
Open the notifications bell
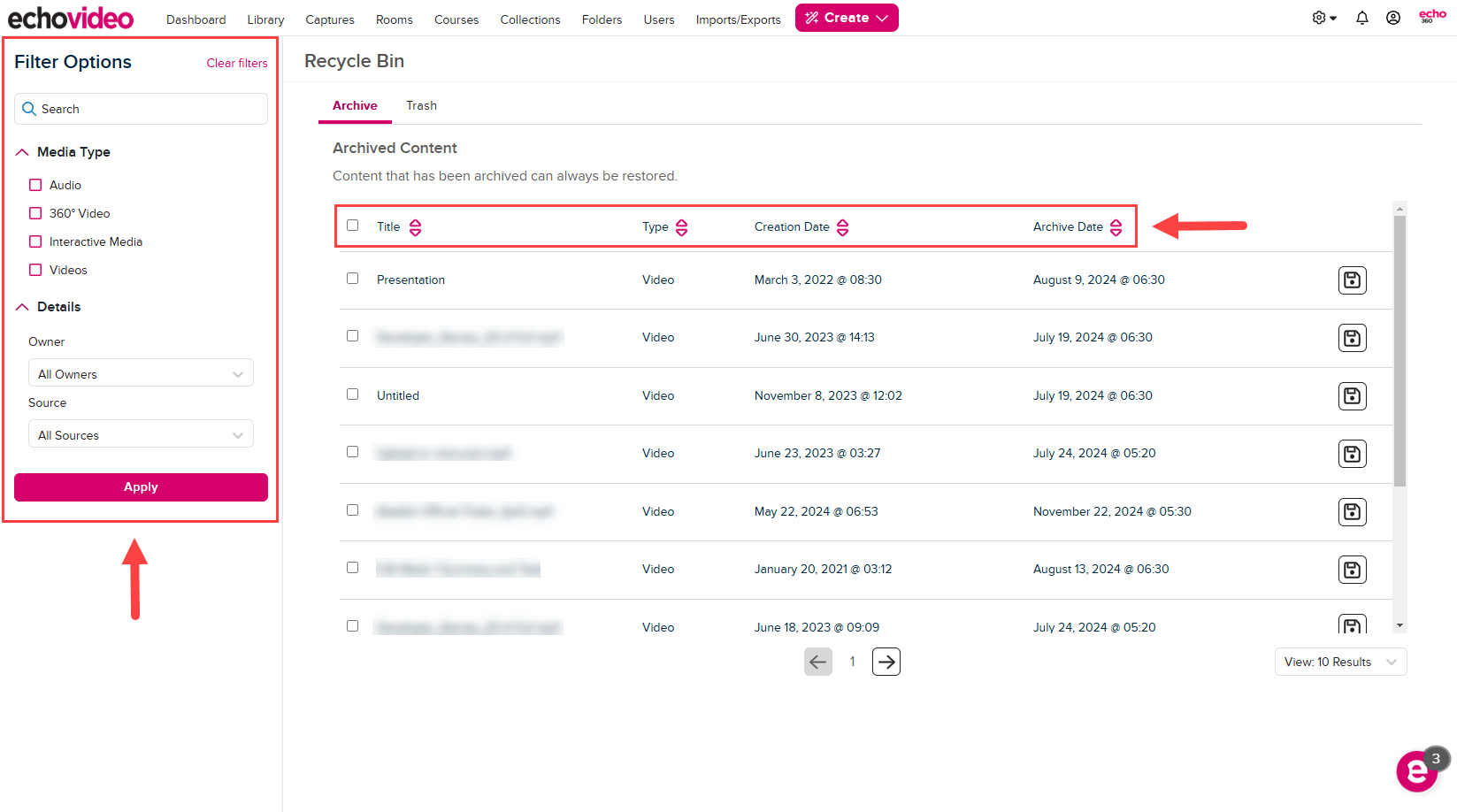(x=1361, y=18)
